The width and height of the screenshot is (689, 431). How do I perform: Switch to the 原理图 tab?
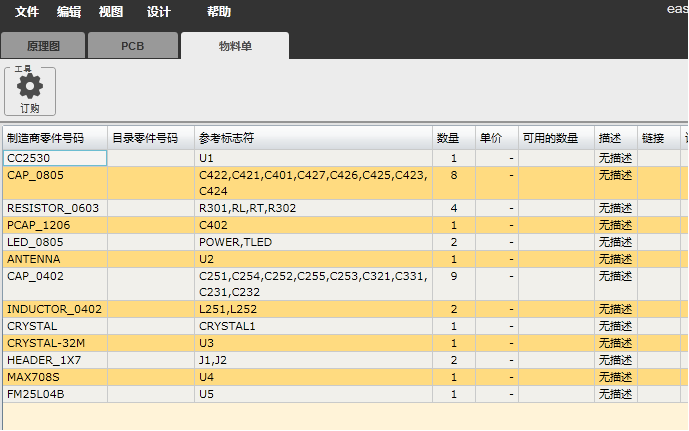click(x=43, y=45)
